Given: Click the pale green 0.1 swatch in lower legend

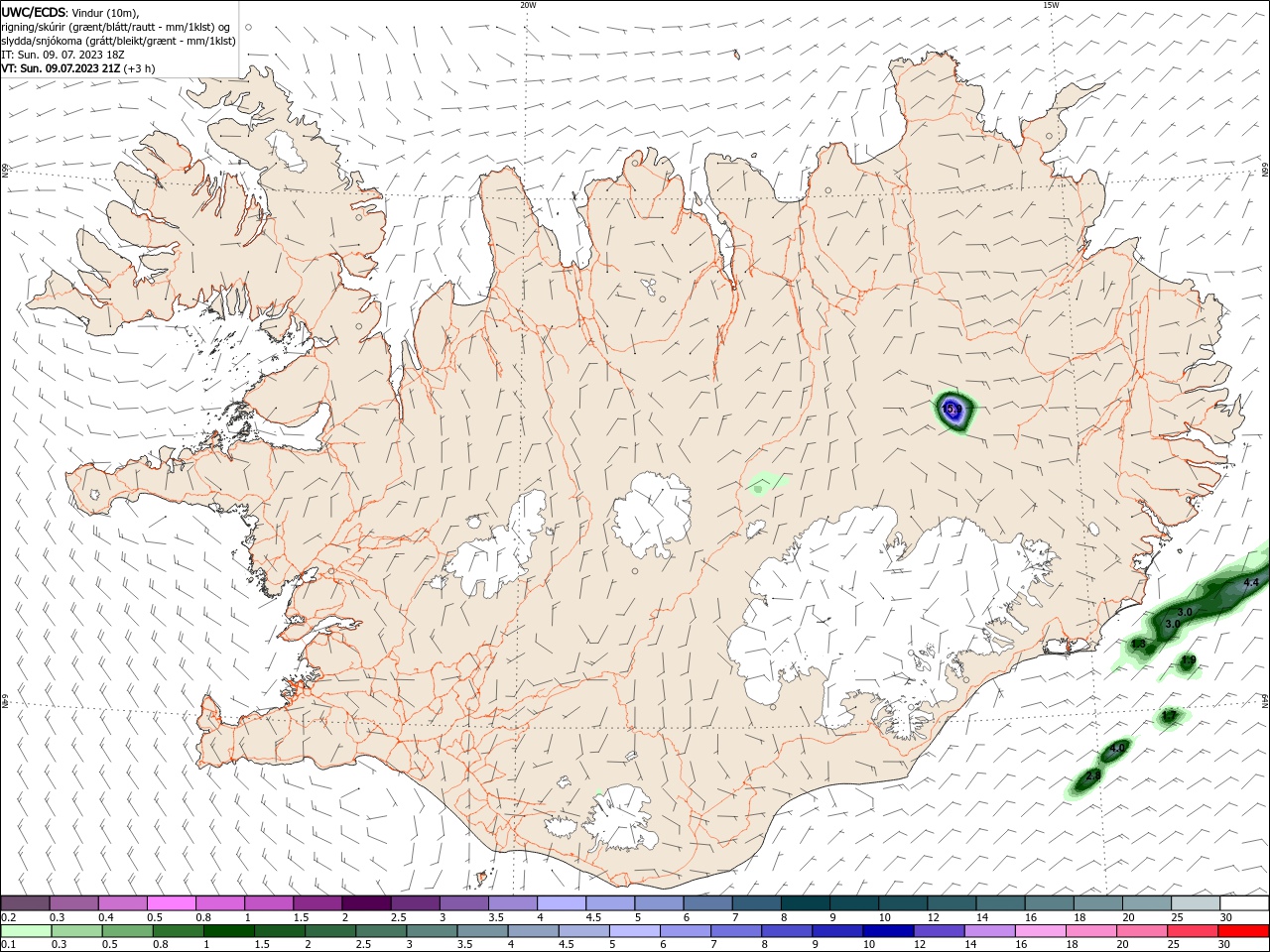Looking at the screenshot, I should pyautogui.click(x=25, y=931).
